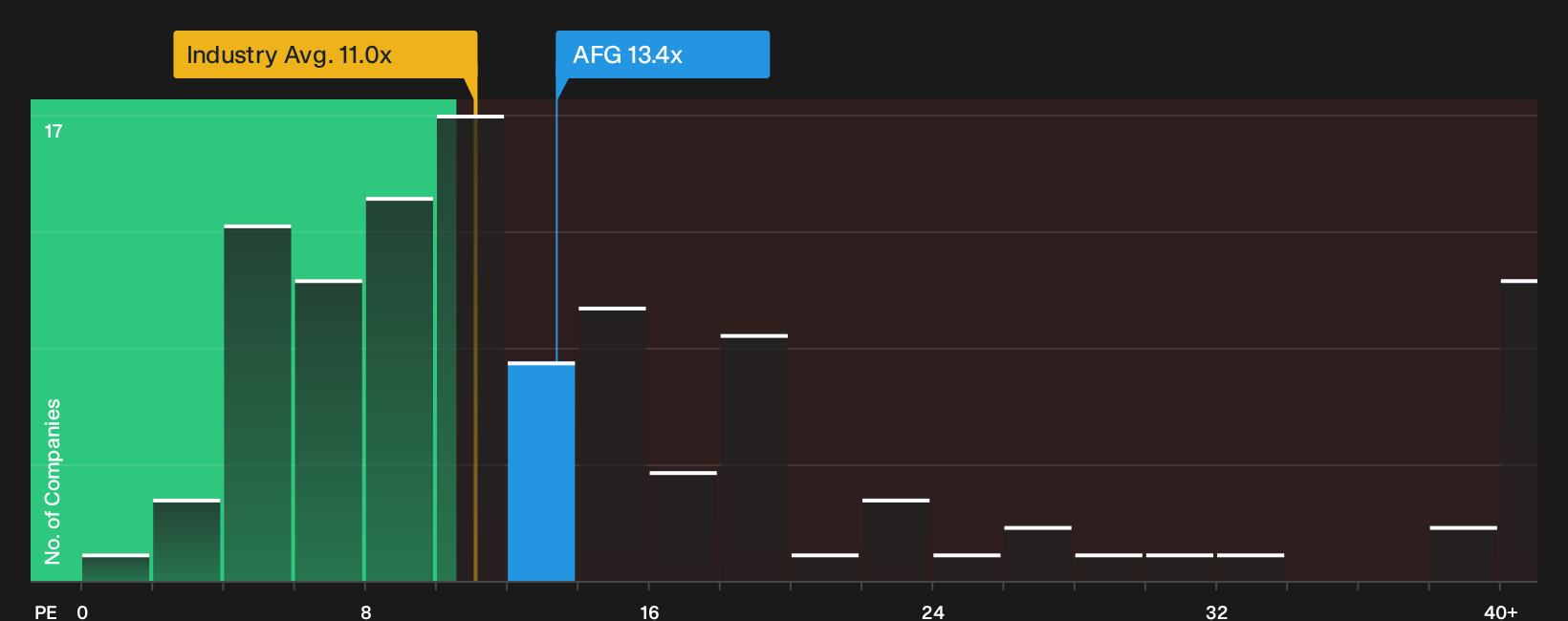1568x621 pixels.
Task: Click the y-axis value 17
Action: pos(54,132)
